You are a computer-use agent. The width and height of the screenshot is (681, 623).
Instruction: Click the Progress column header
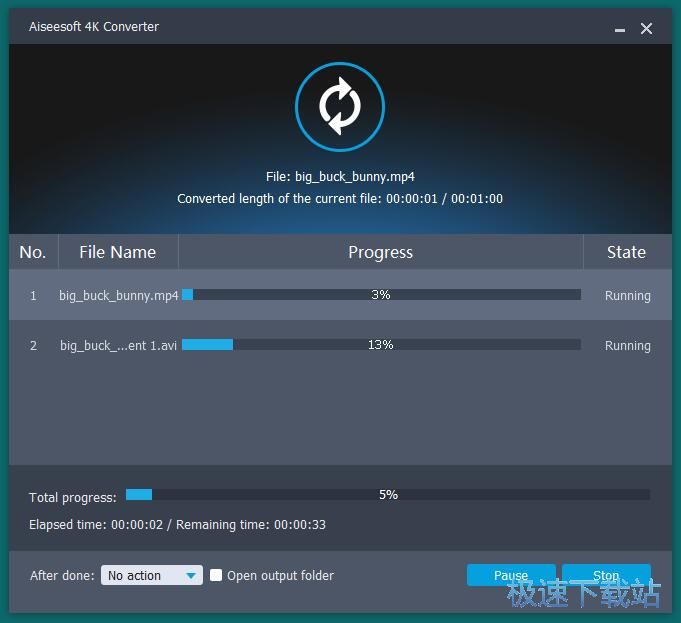coord(380,252)
